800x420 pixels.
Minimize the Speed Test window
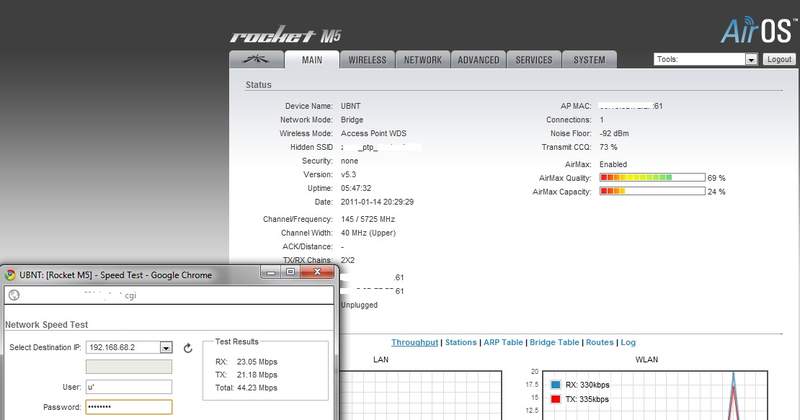tap(271, 272)
